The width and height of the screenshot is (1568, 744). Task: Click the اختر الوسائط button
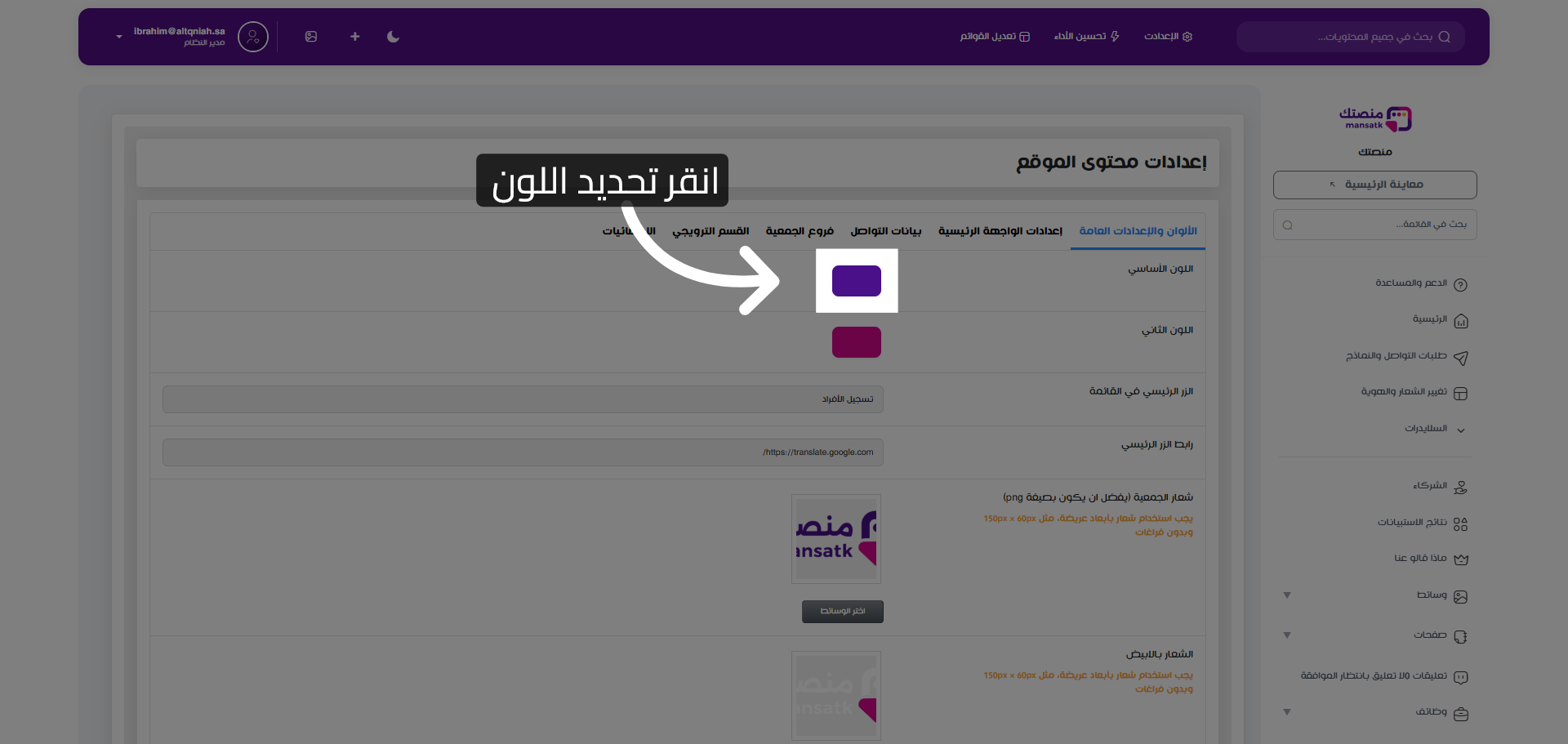tap(842, 611)
